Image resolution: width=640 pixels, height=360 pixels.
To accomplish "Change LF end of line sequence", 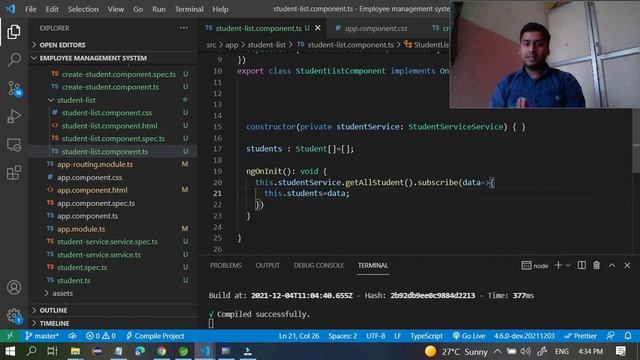I will (x=398, y=336).
